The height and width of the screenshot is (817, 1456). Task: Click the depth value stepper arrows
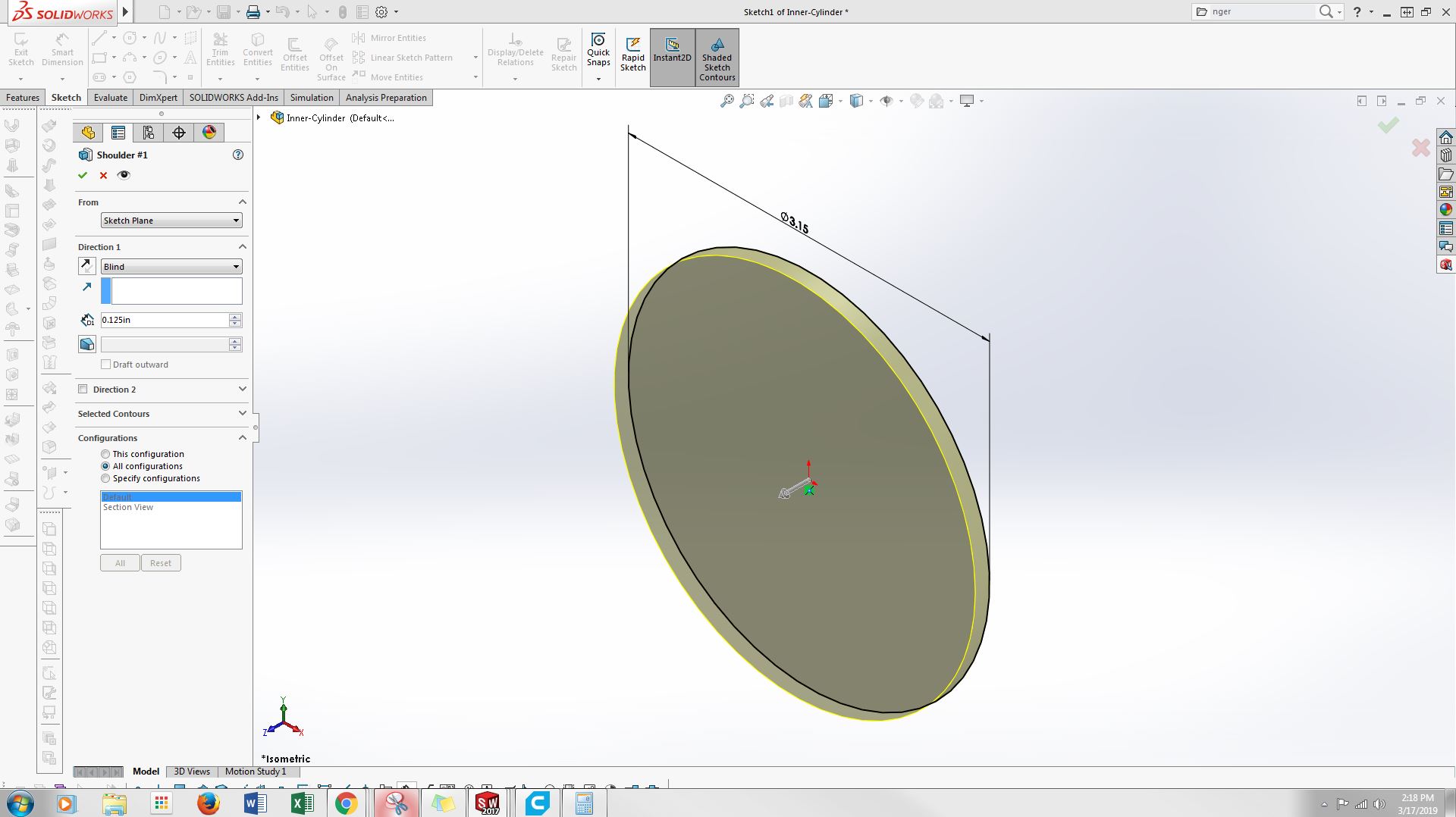tap(235, 320)
